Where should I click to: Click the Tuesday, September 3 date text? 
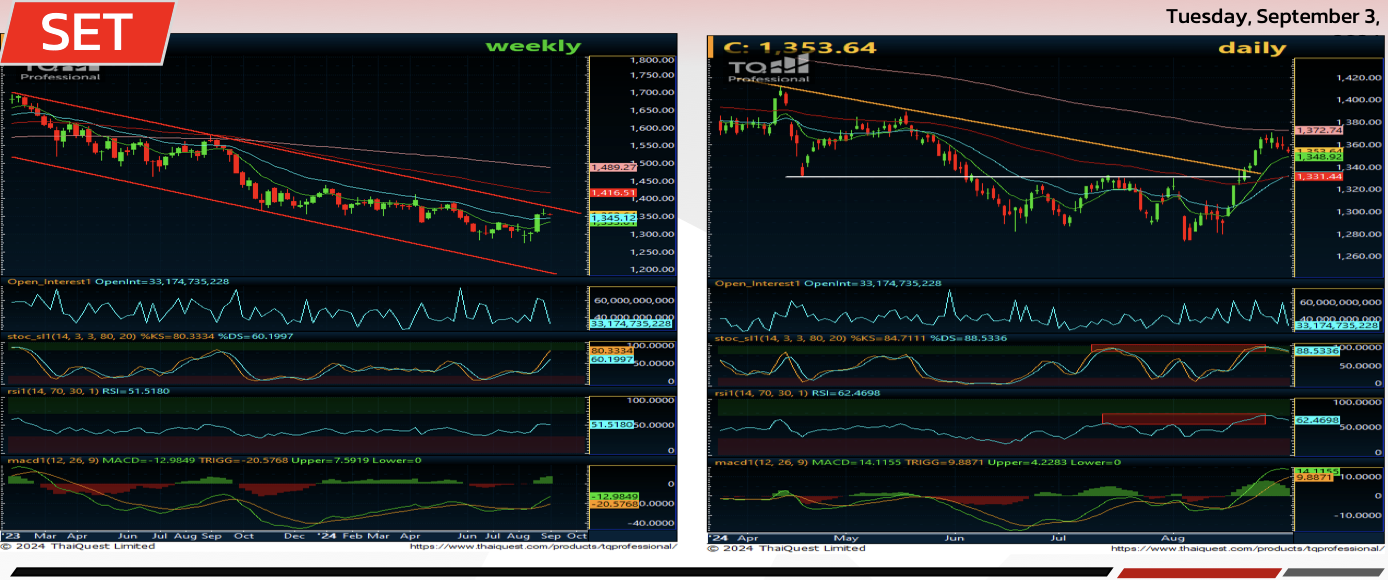(x=1274, y=16)
